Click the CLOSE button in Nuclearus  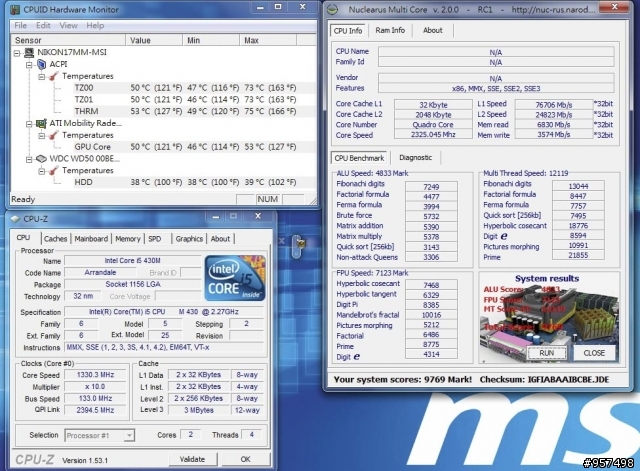click(594, 353)
